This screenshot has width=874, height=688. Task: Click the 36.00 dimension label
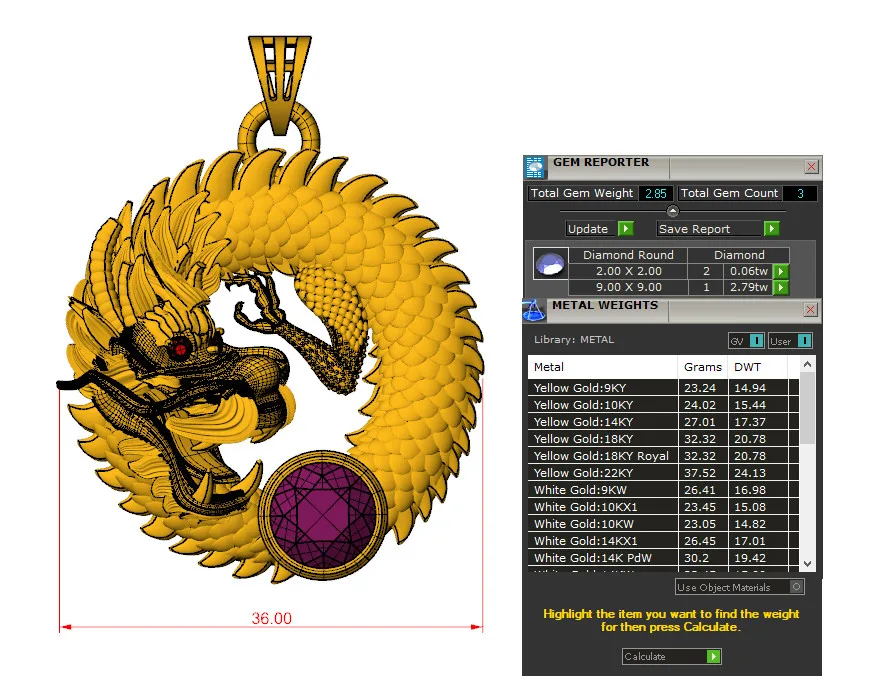click(271, 618)
